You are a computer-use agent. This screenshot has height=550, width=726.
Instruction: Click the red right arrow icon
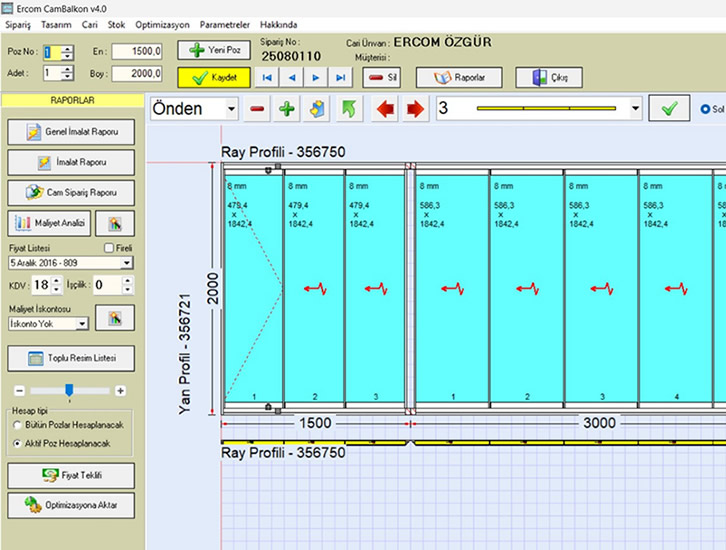pyautogui.click(x=413, y=109)
